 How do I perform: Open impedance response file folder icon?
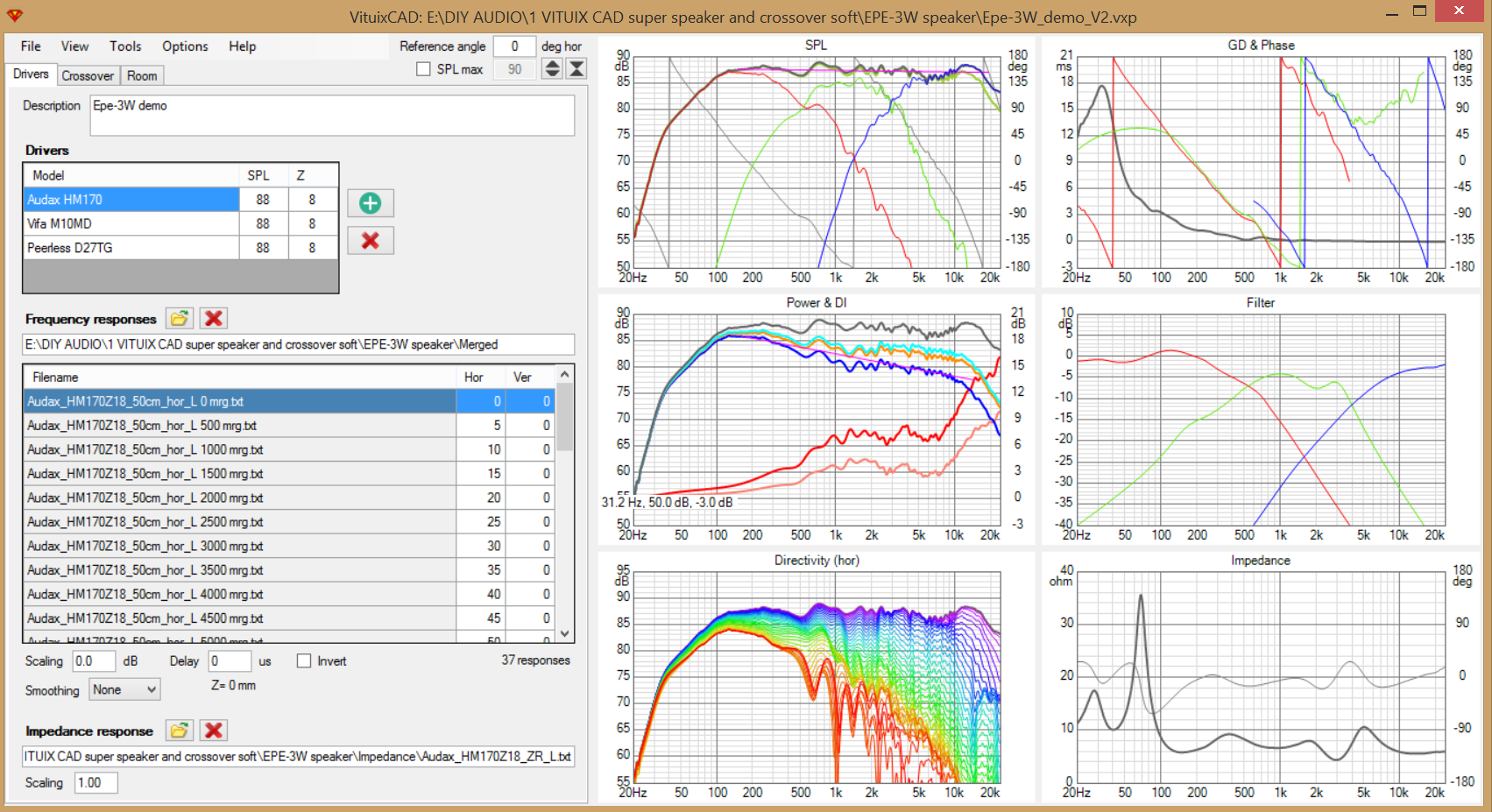coord(180,730)
